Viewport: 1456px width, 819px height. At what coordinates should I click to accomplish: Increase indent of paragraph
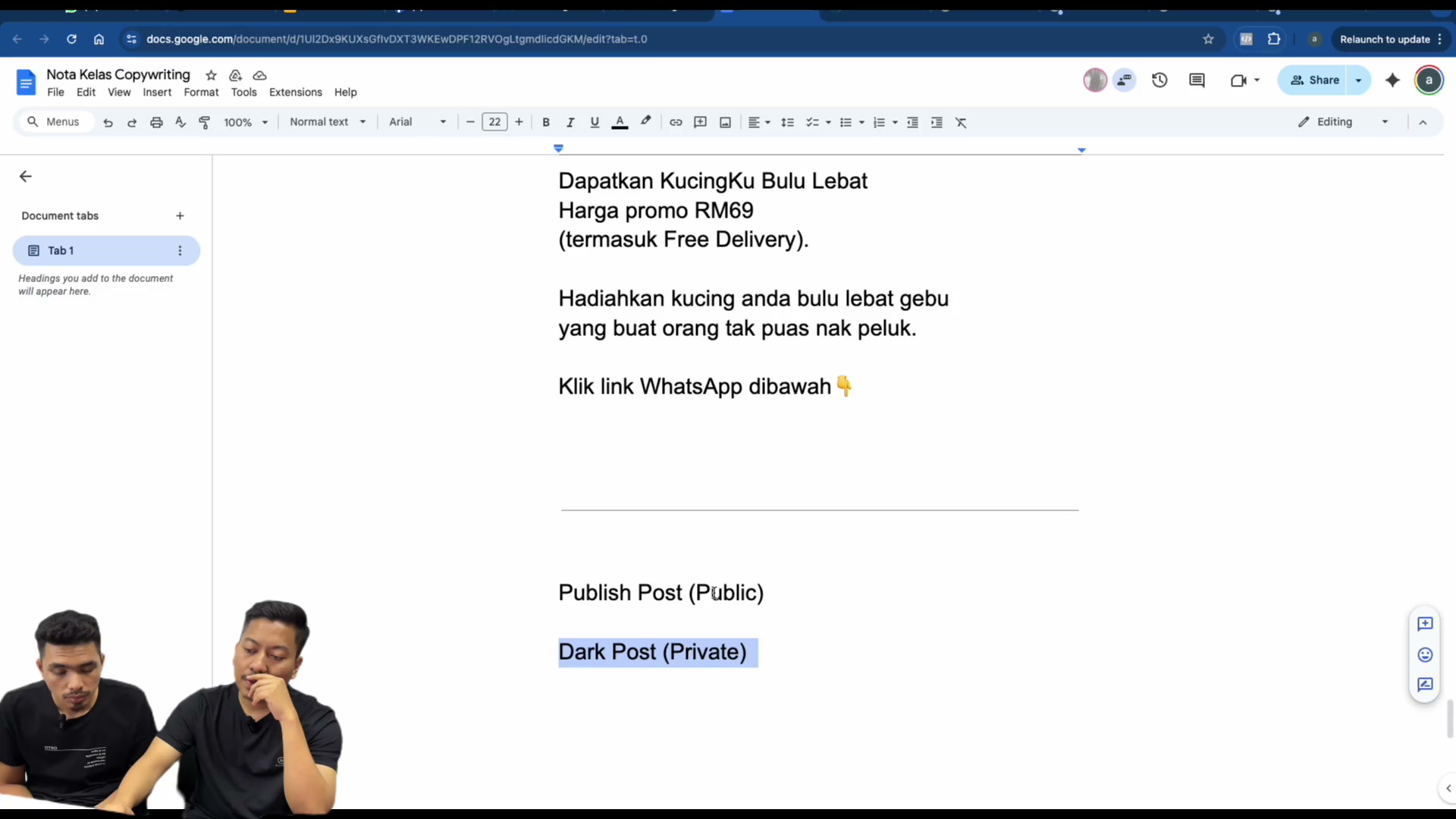point(937,122)
